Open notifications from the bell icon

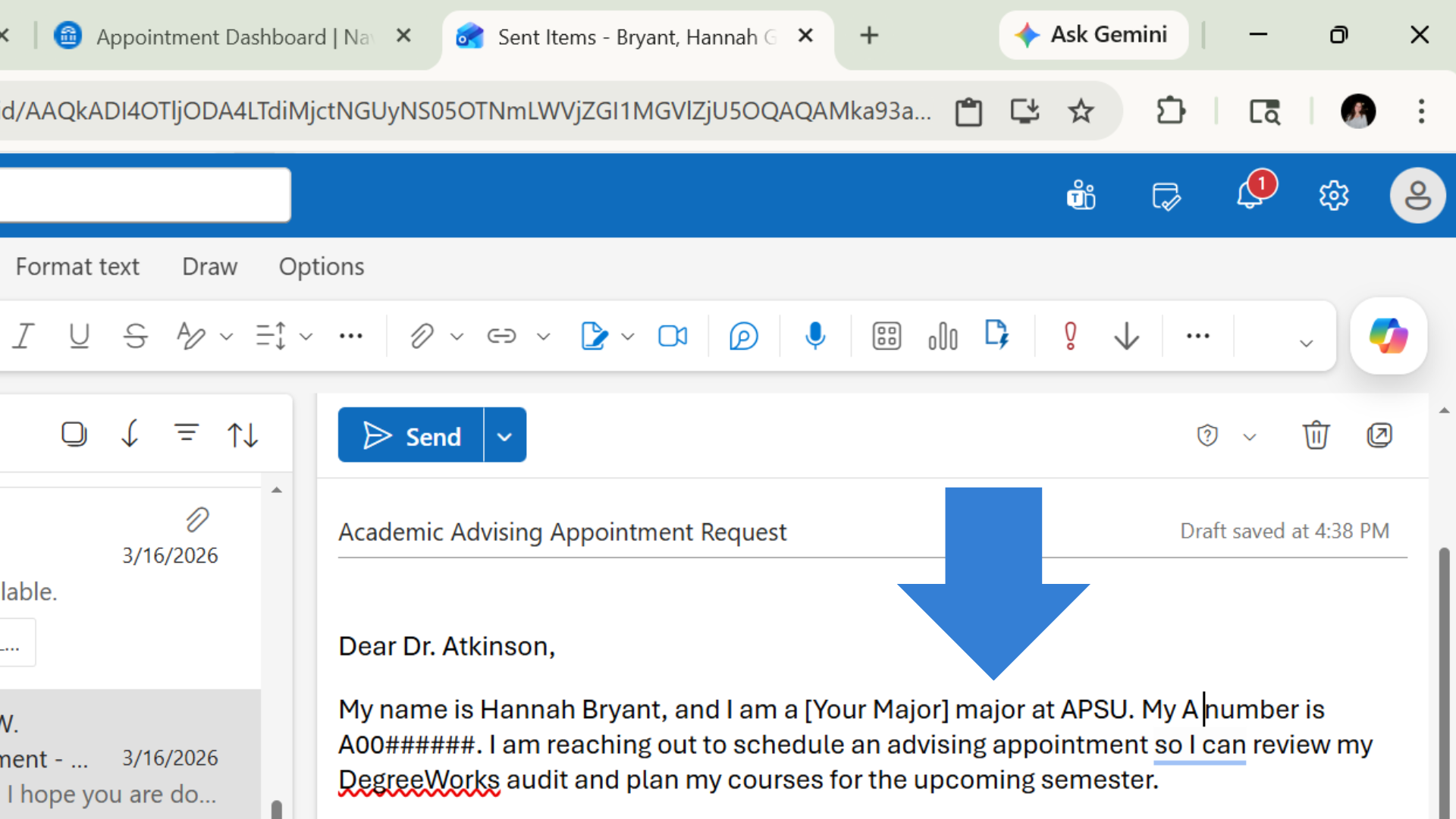coord(1248,195)
